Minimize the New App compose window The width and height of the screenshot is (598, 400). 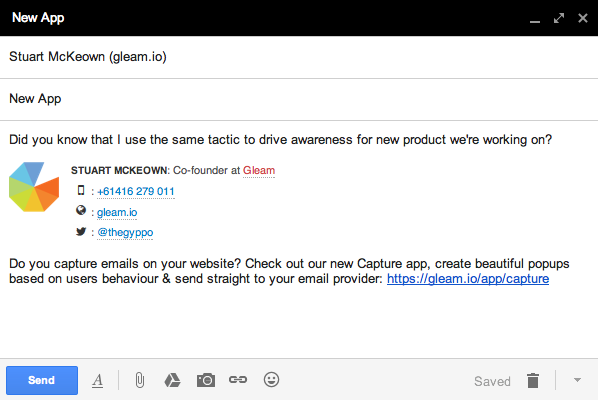535,21
